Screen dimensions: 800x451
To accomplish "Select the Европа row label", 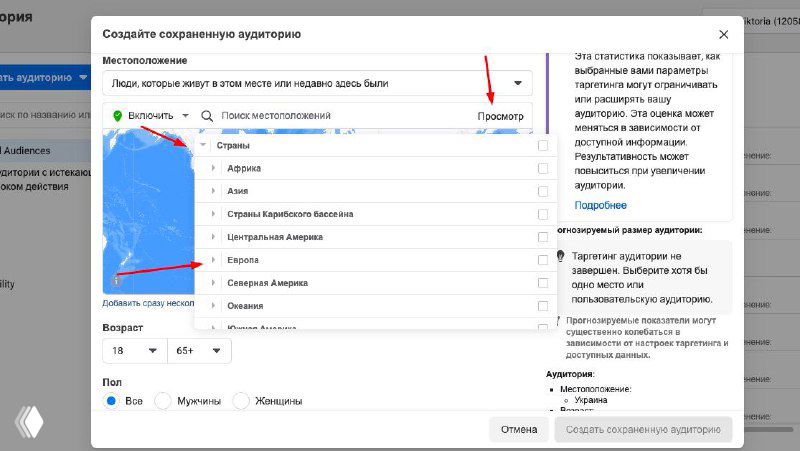I will 243,260.
